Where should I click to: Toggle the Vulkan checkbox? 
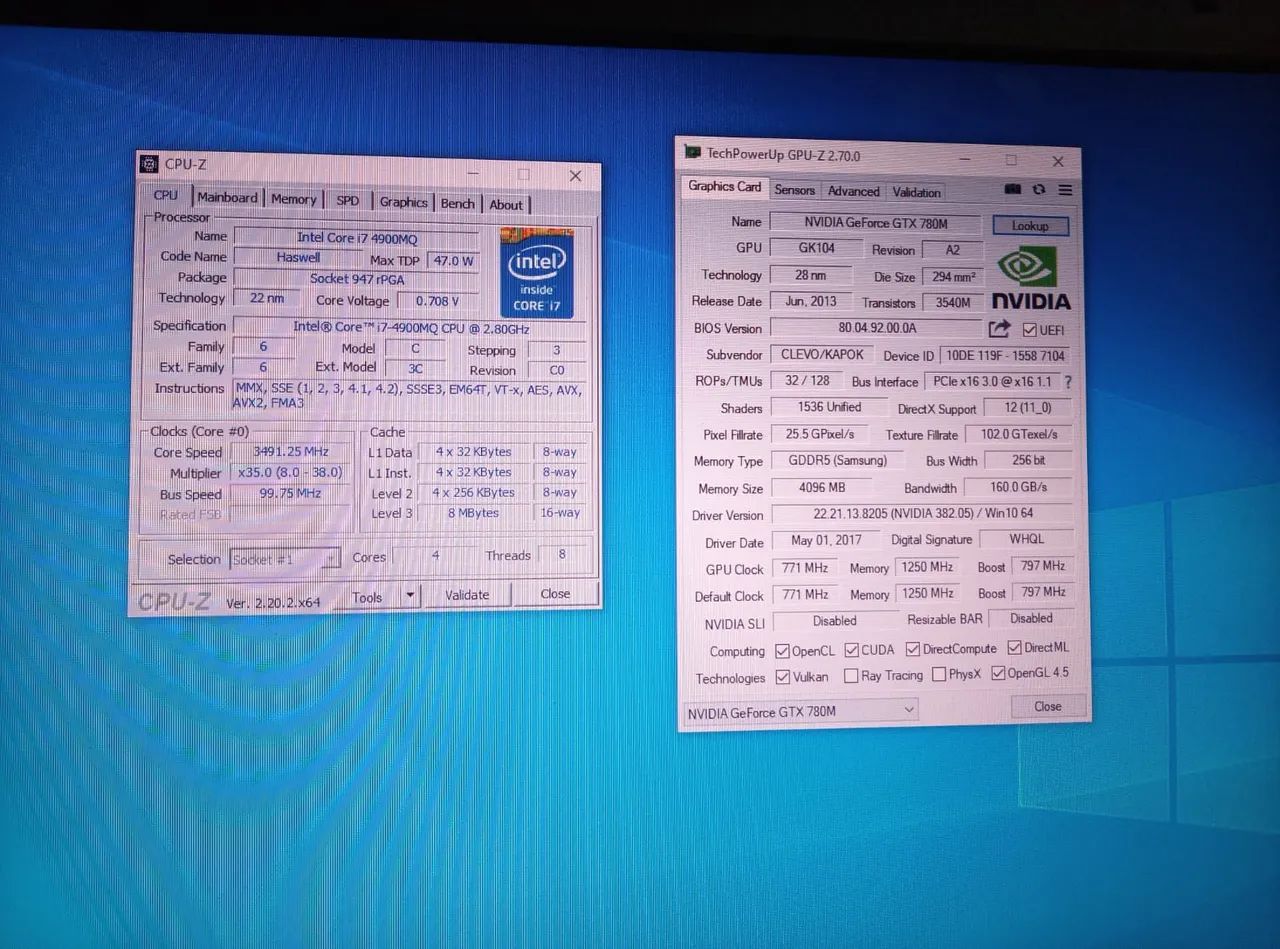coord(783,677)
